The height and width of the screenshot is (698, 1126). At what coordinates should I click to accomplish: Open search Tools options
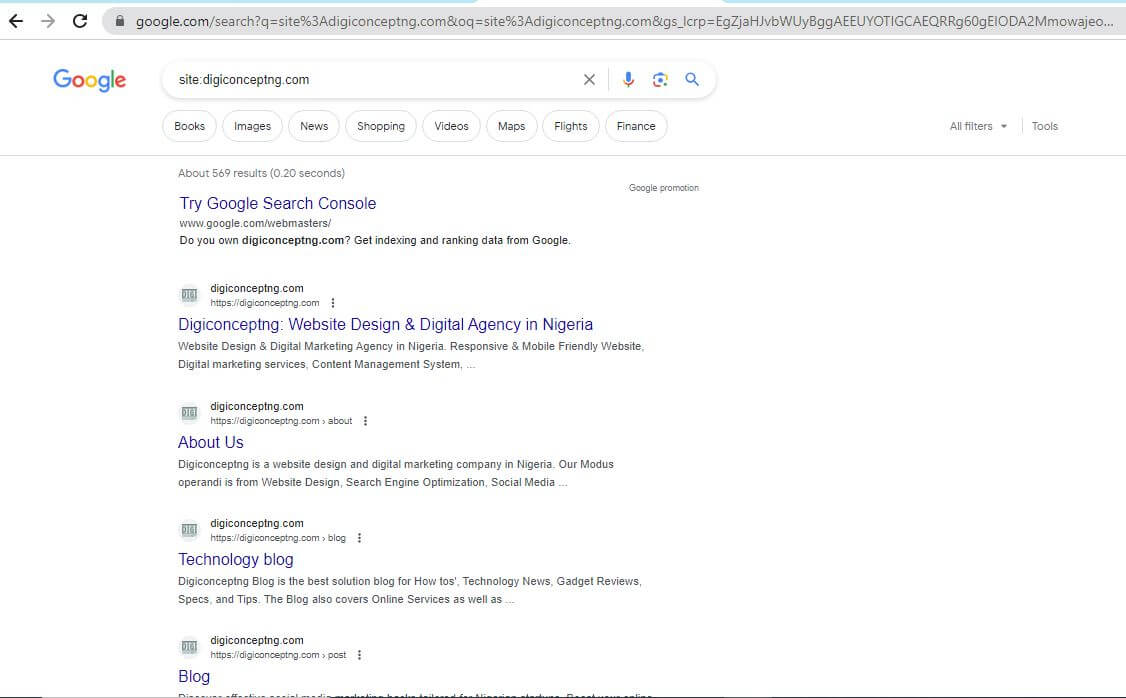pos(1044,126)
